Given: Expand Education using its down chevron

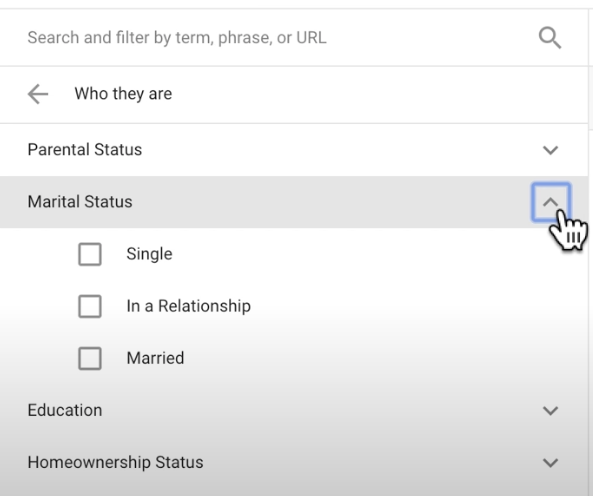Looking at the screenshot, I should tap(550, 411).
